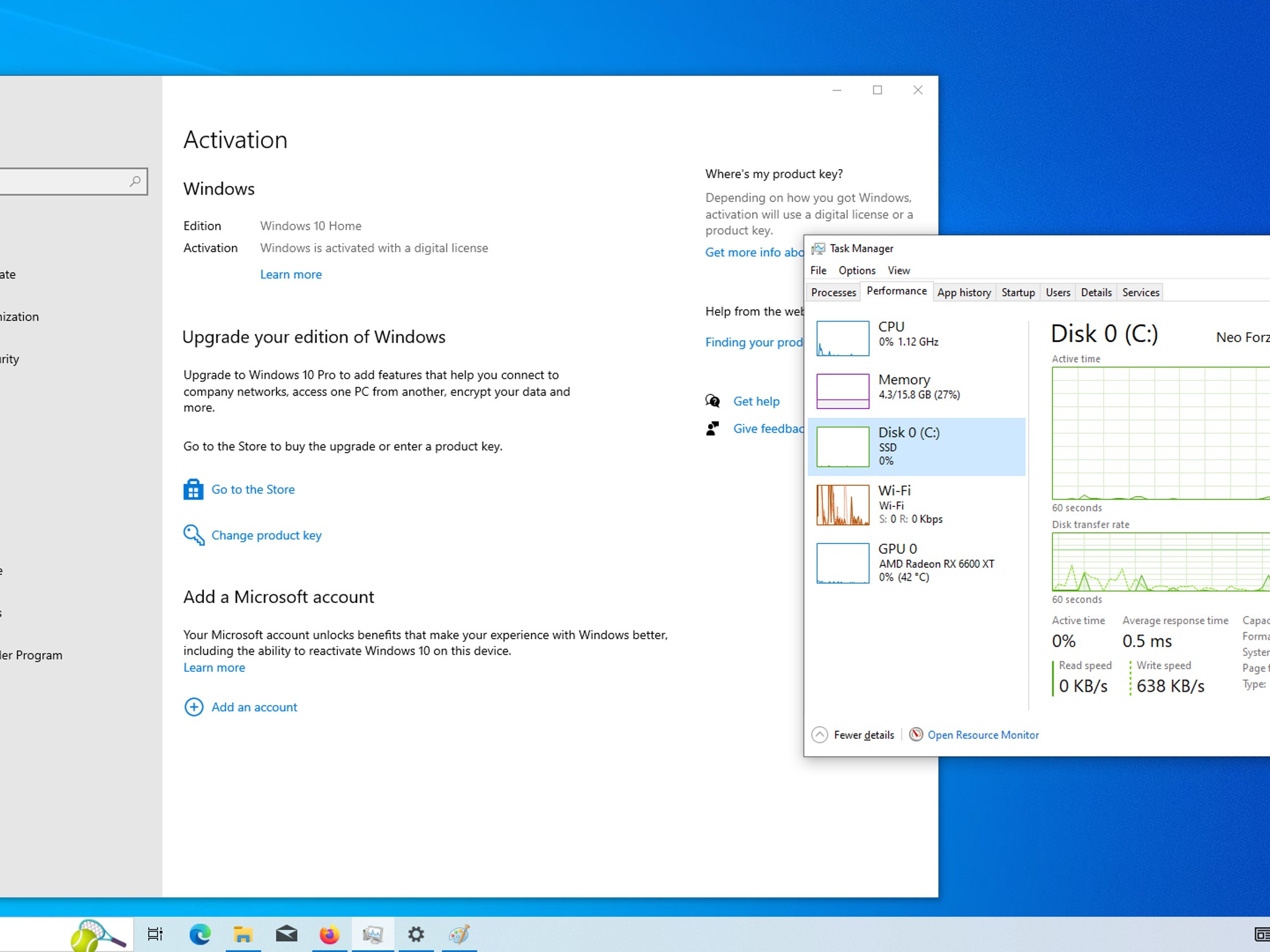Image resolution: width=1270 pixels, height=952 pixels.
Task: Open the Mail app from the taskbar
Action: [x=286, y=934]
